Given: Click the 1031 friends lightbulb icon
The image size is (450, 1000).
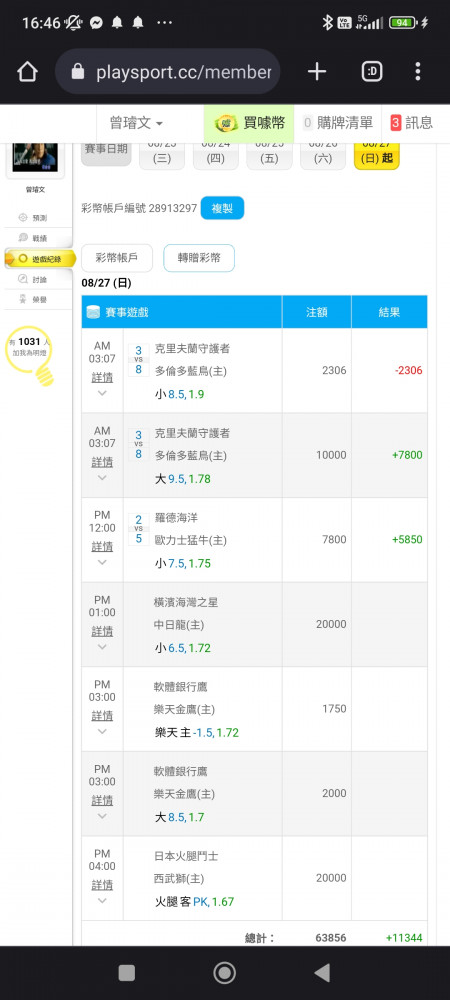Looking at the screenshot, I should [29, 355].
